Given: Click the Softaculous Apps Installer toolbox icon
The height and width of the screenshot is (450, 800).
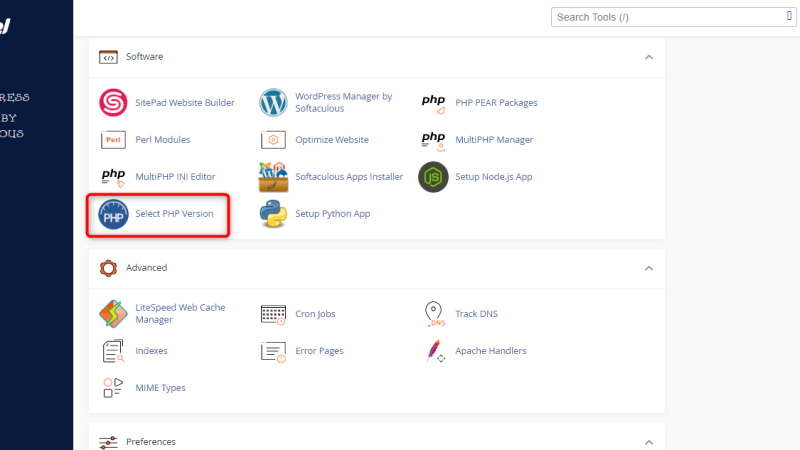Looking at the screenshot, I should click(273, 177).
